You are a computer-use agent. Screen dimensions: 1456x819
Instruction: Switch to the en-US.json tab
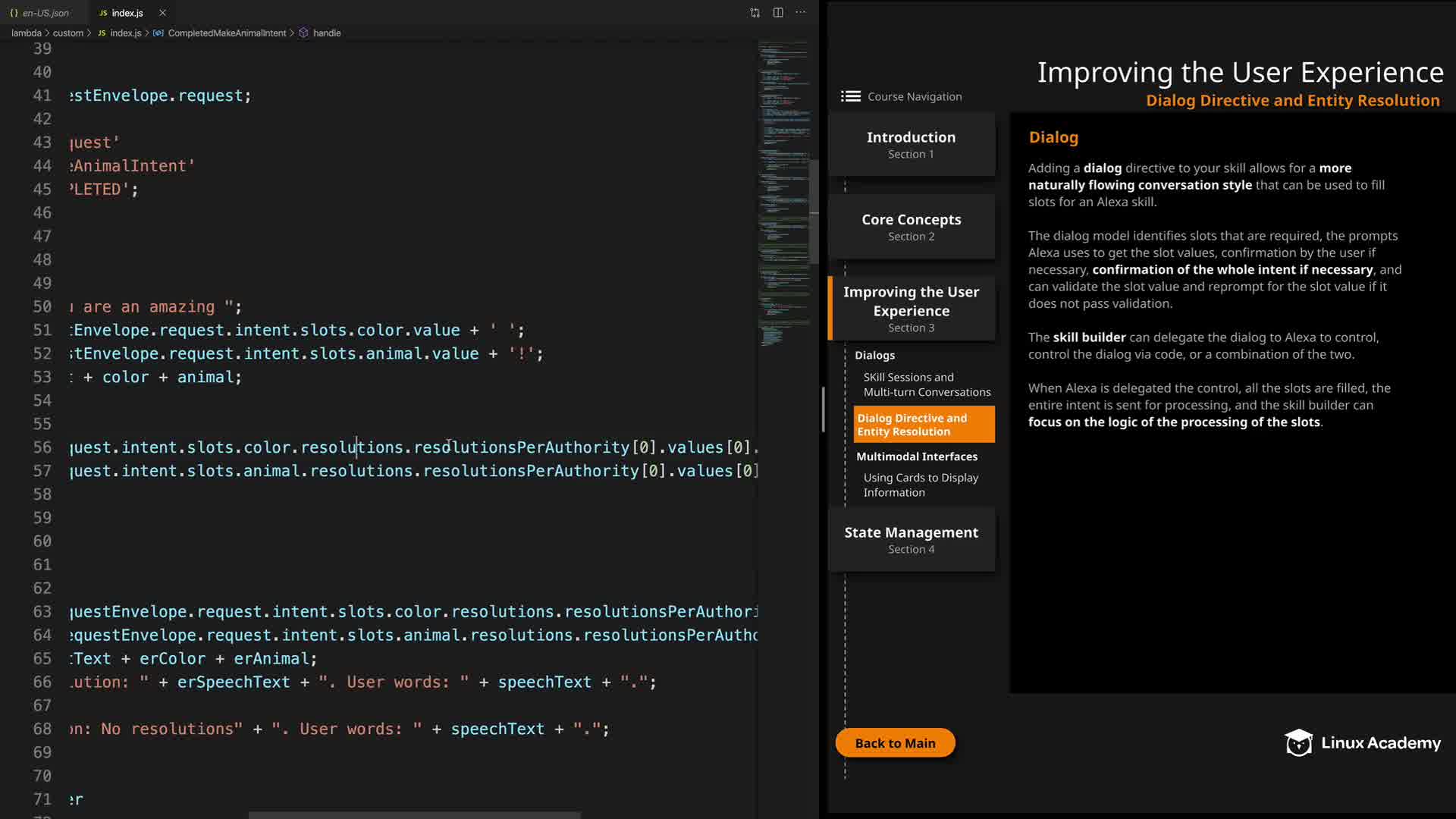click(x=45, y=13)
